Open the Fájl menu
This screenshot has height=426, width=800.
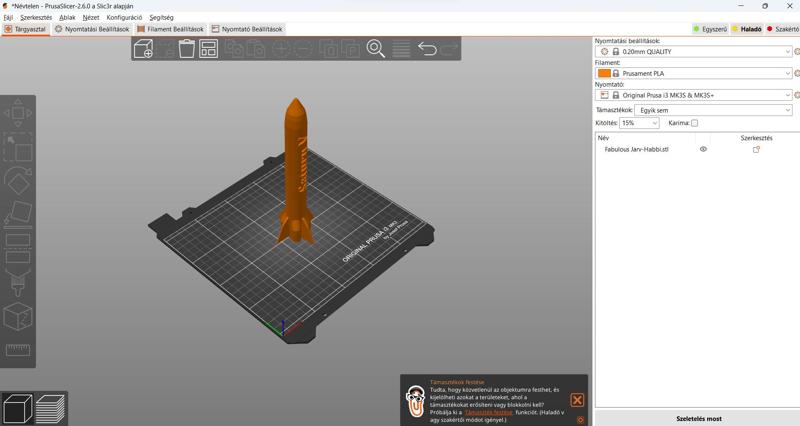click(8, 17)
